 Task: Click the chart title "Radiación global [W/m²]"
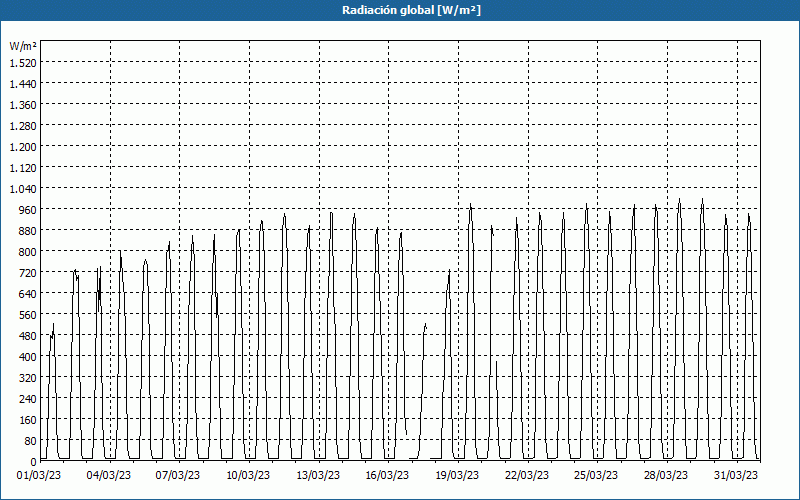[x=400, y=10]
